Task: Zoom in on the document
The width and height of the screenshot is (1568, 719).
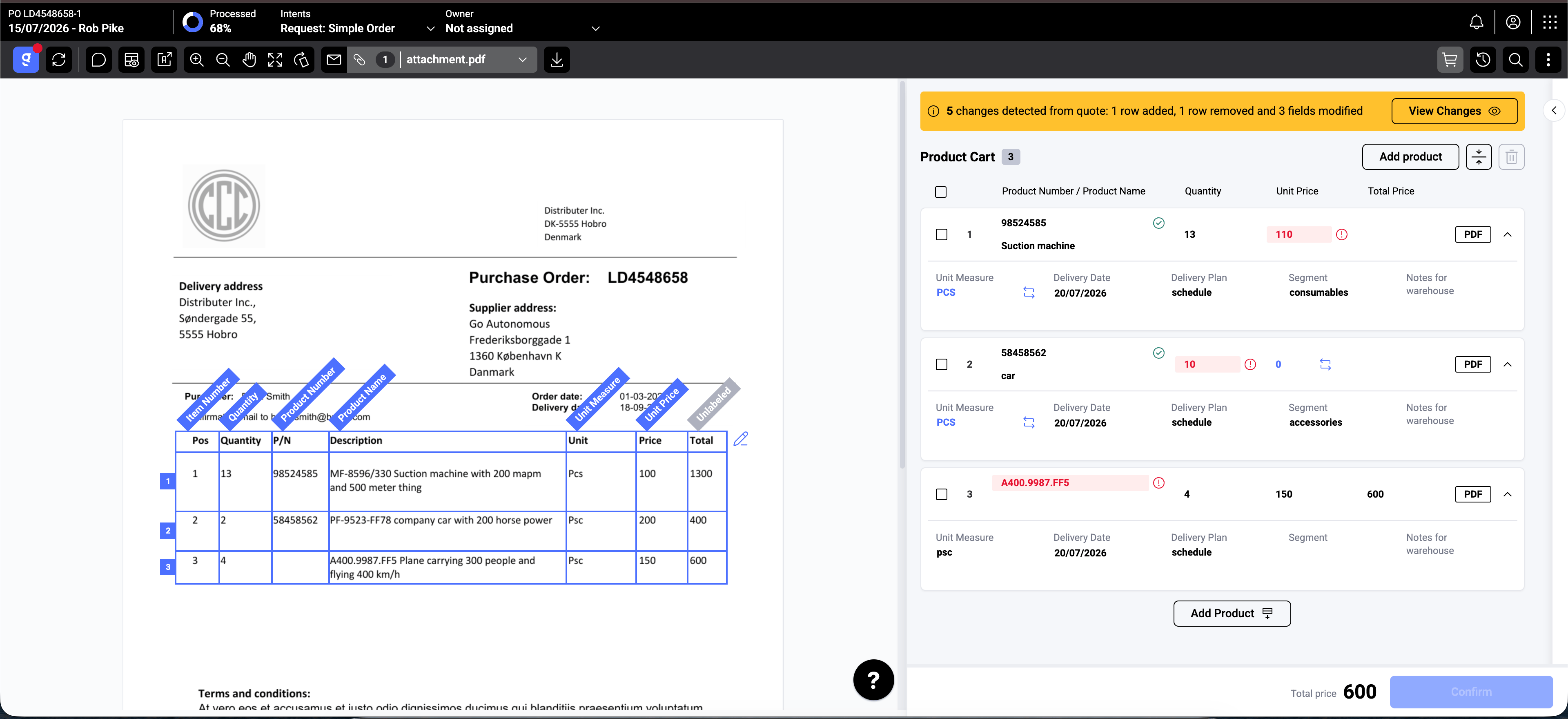Action: [196, 60]
